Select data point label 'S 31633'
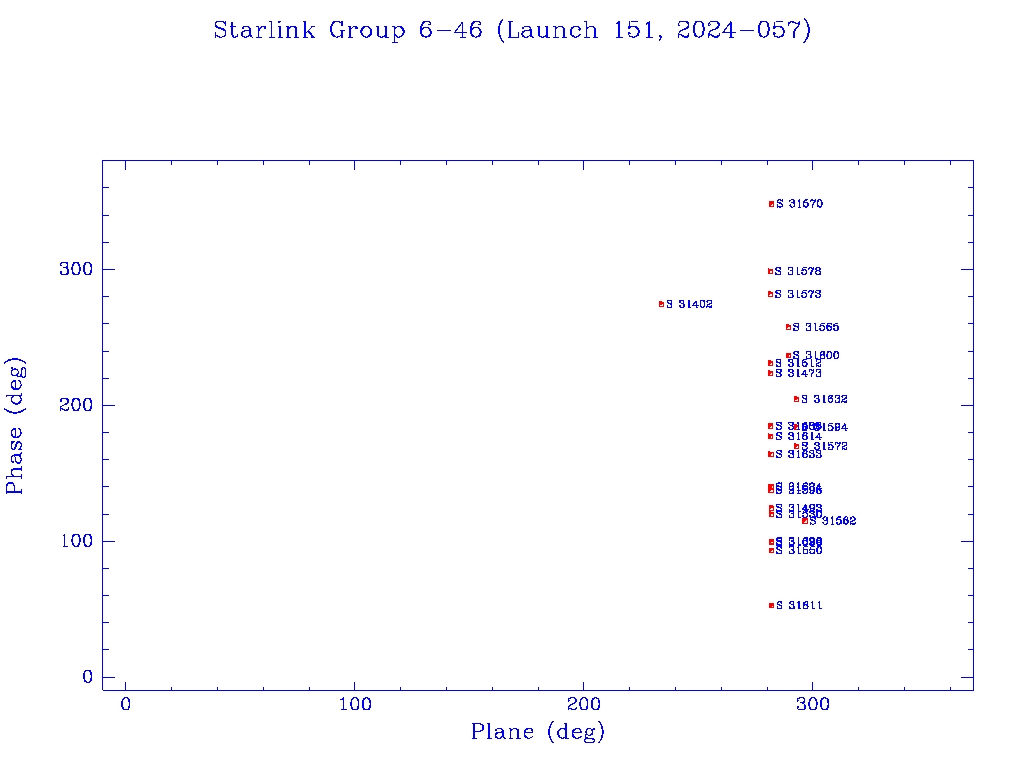Image resolution: width=1024 pixels, height=768 pixels. pyautogui.click(x=798, y=455)
